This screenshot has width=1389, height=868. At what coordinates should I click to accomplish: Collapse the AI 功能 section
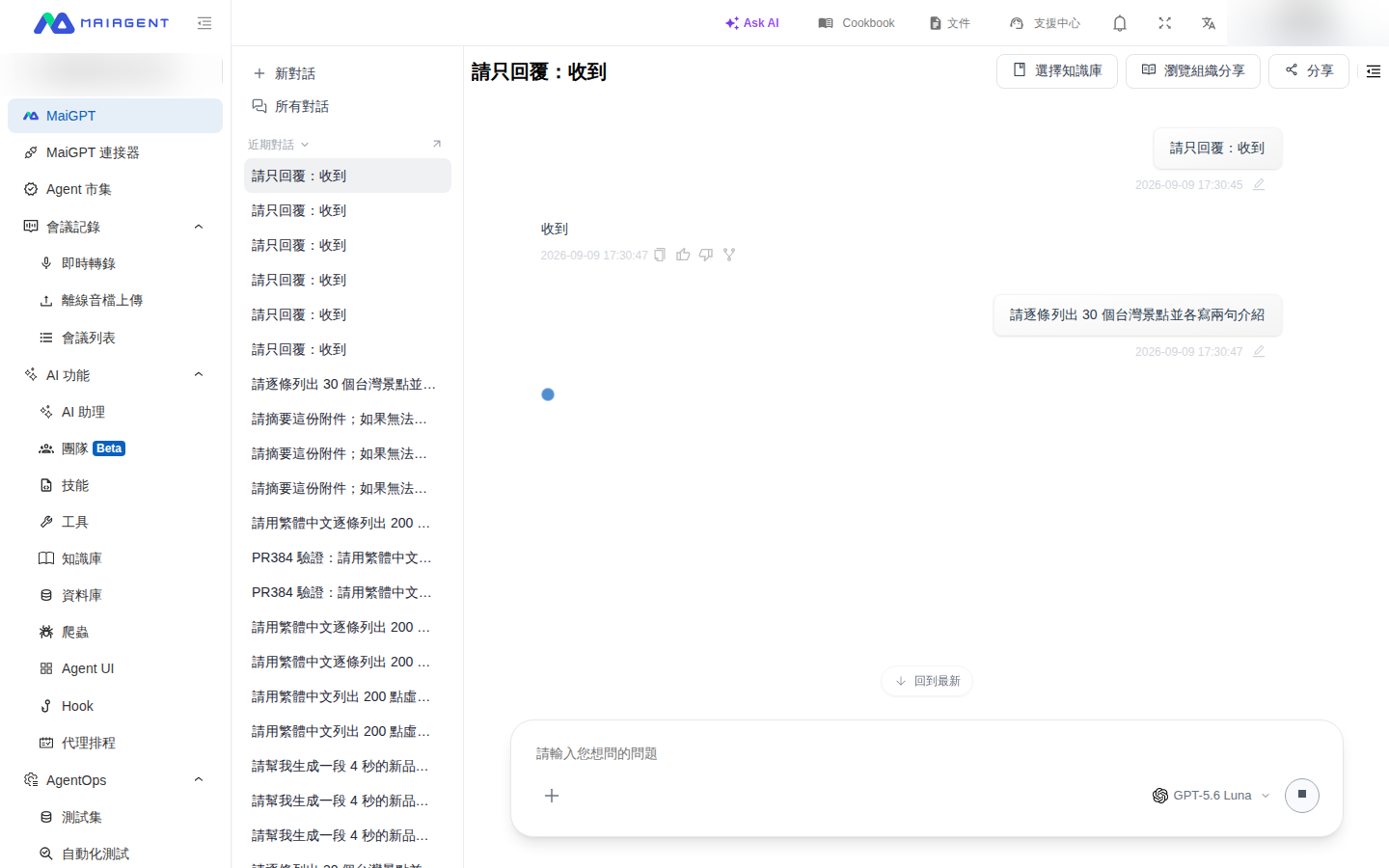(199, 374)
